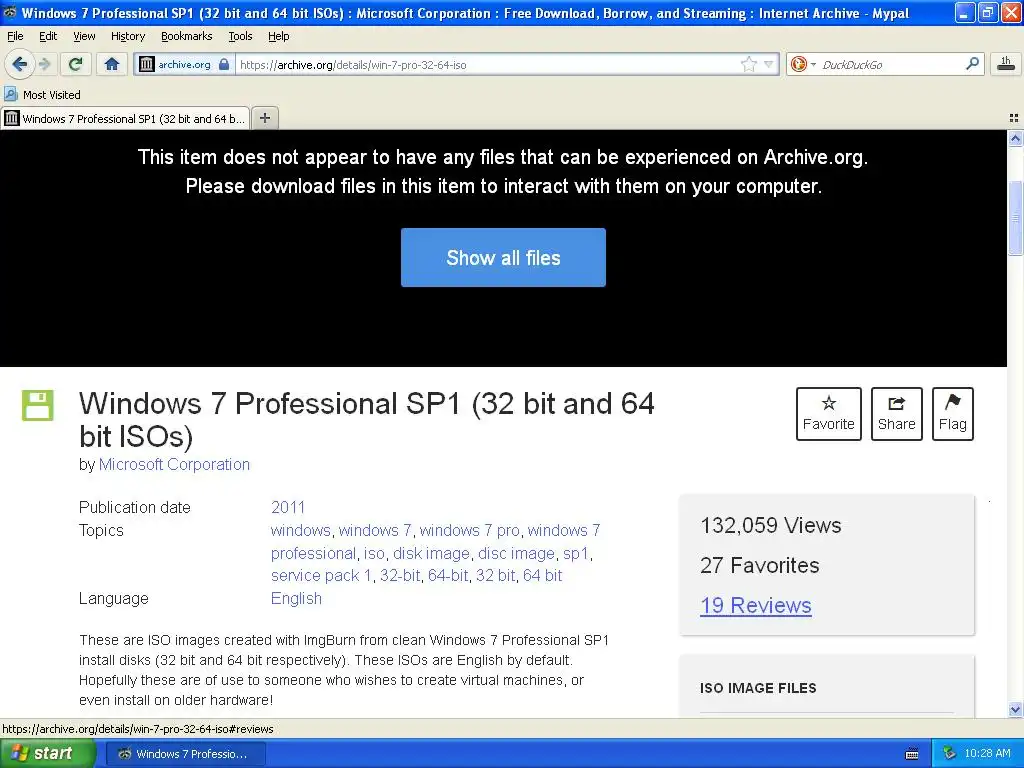The image size is (1024, 768).
Task: Click the list all tabs icon
Action: 1014,118
